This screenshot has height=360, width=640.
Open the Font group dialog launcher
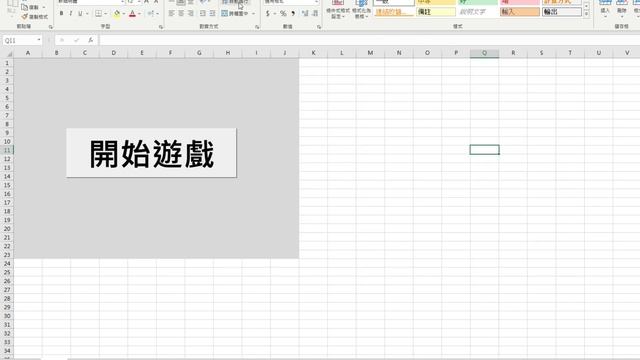click(x=161, y=27)
